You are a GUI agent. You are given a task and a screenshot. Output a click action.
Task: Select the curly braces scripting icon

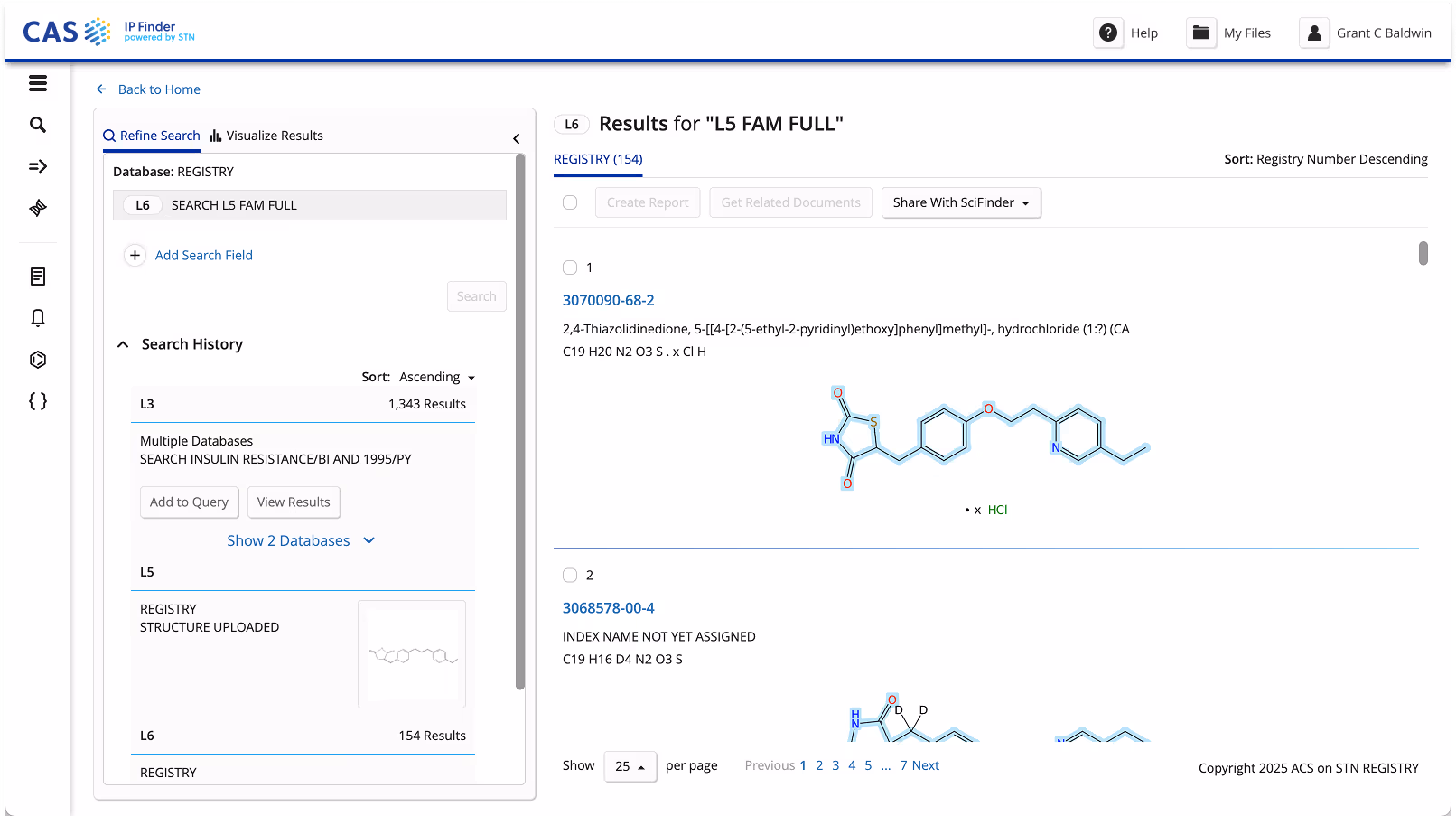click(x=38, y=400)
